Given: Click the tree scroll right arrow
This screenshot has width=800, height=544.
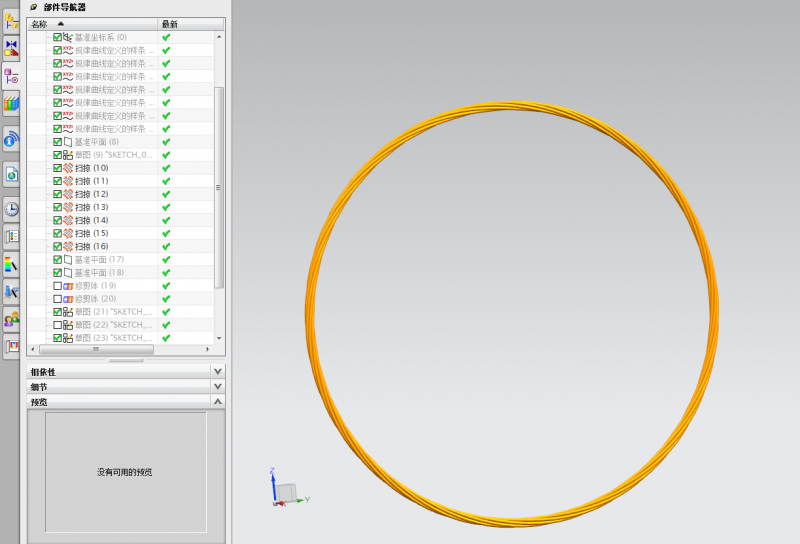Looking at the screenshot, I should pos(208,350).
